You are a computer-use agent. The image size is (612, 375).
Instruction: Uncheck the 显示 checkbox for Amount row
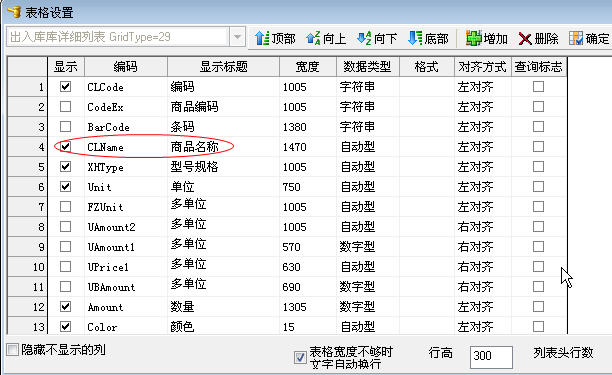tap(66, 307)
